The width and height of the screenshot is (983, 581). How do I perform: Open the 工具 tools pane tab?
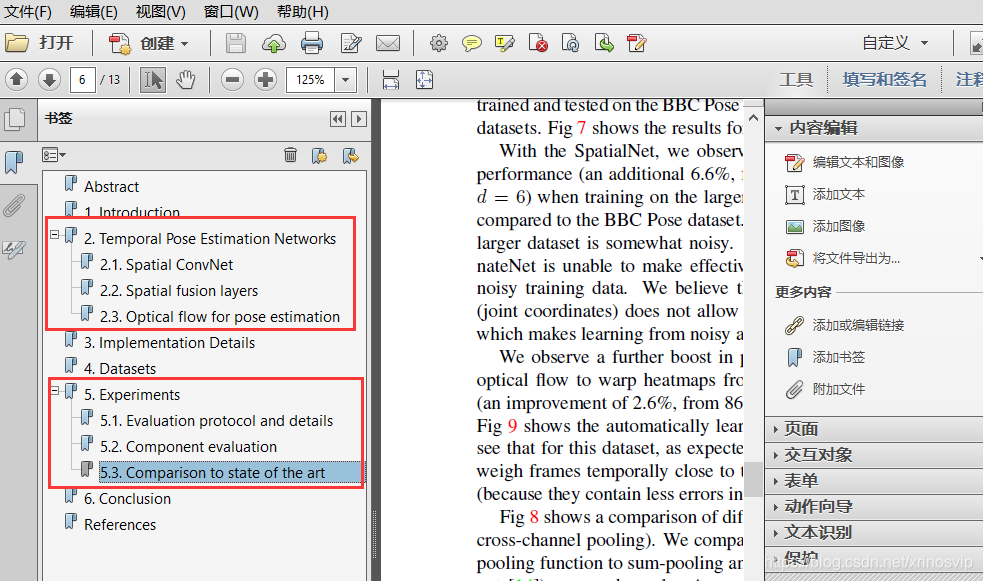point(796,80)
